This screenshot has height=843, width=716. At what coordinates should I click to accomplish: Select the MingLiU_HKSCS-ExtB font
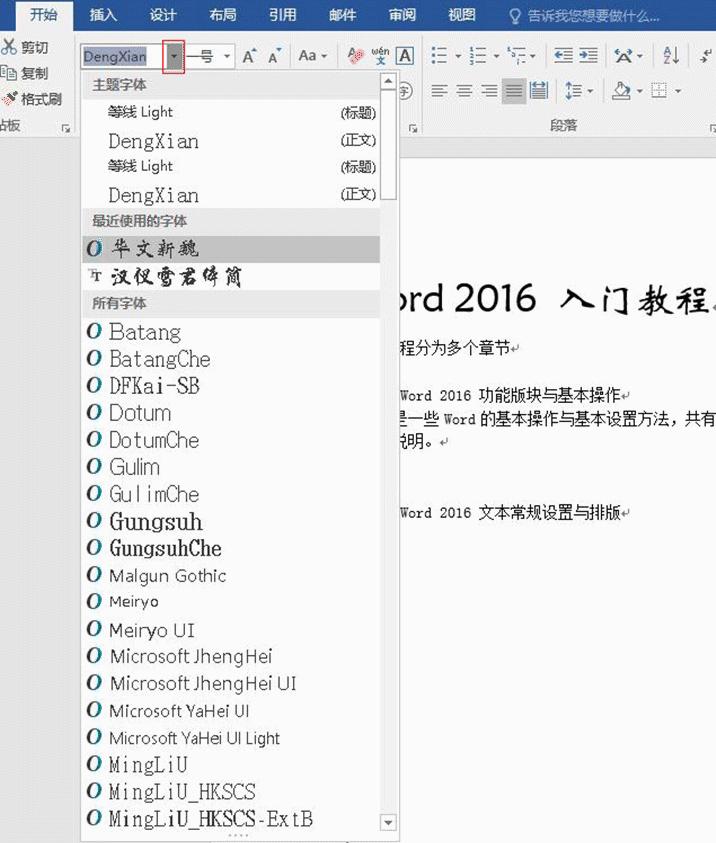tap(231, 819)
